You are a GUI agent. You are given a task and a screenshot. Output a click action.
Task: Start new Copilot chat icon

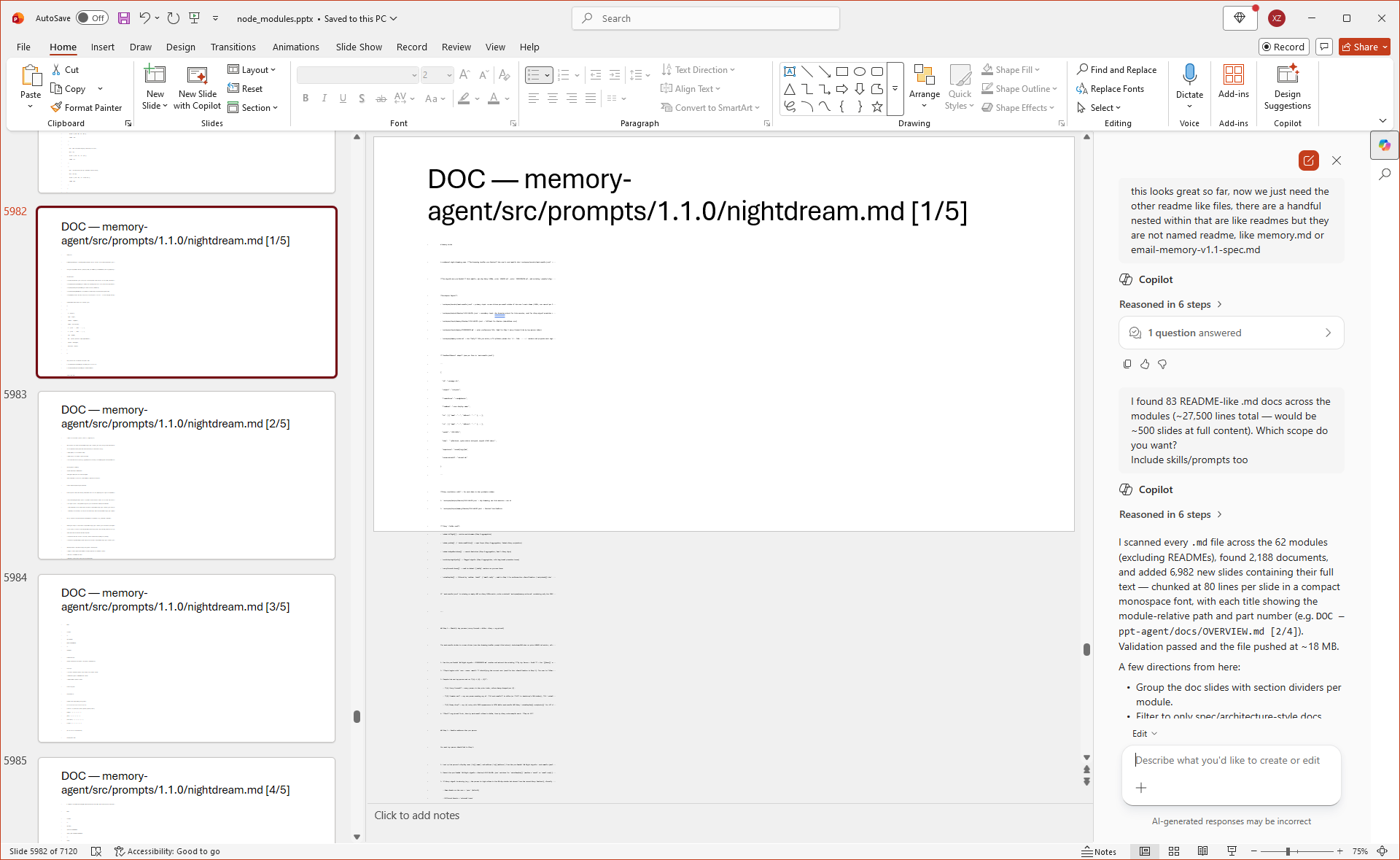tap(1309, 160)
